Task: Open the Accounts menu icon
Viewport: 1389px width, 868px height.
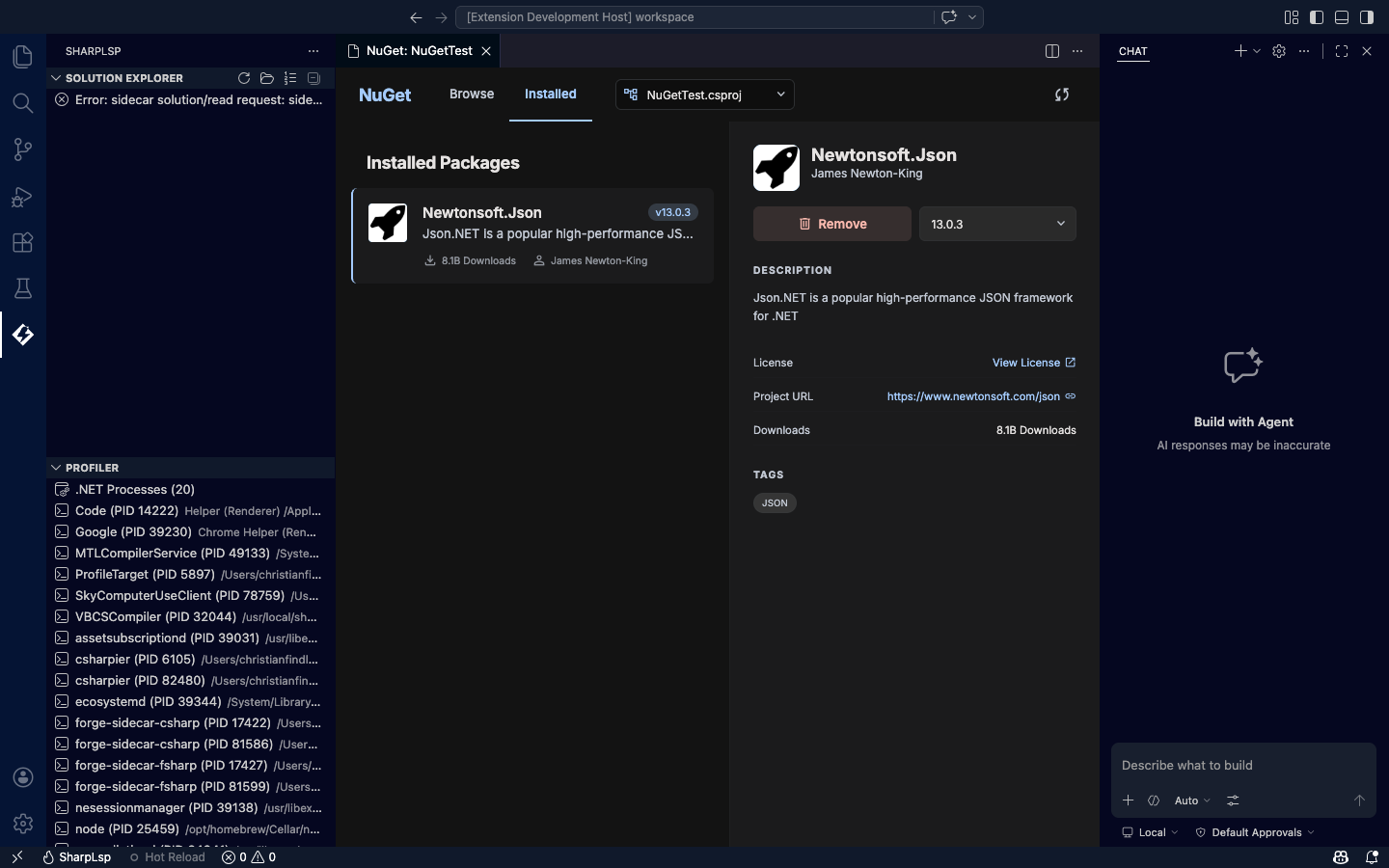Action: (23, 777)
